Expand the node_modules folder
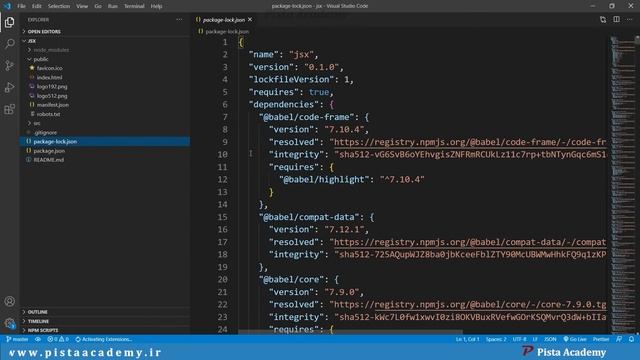This screenshot has width=640, height=360. pos(51,50)
